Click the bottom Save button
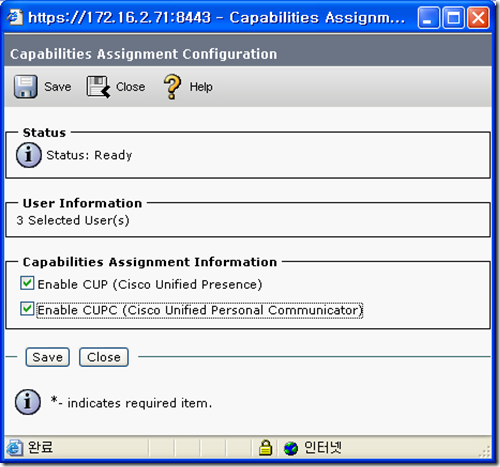500x467 pixels. click(x=48, y=357)
